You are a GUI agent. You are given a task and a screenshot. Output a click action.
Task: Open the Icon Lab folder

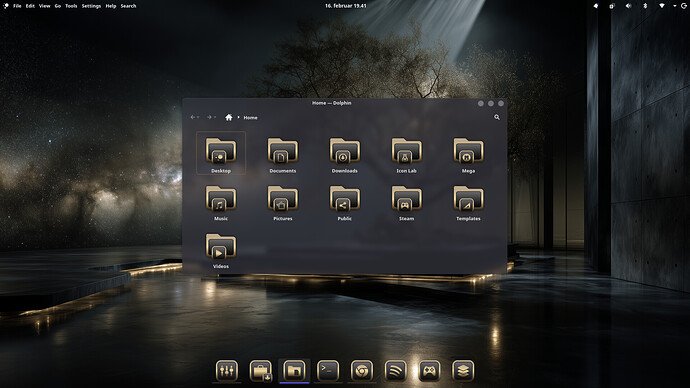[x=406, y=155]
